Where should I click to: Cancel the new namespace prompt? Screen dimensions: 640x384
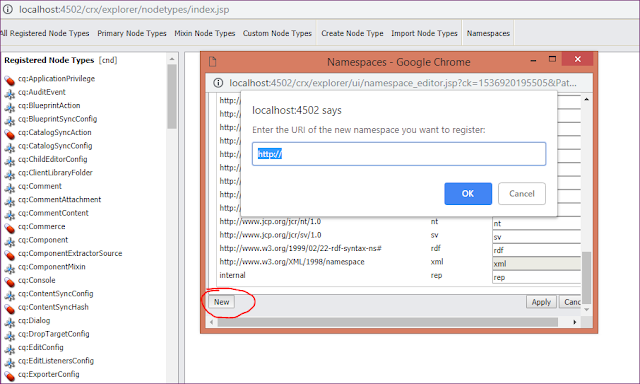tap(522, 193)
